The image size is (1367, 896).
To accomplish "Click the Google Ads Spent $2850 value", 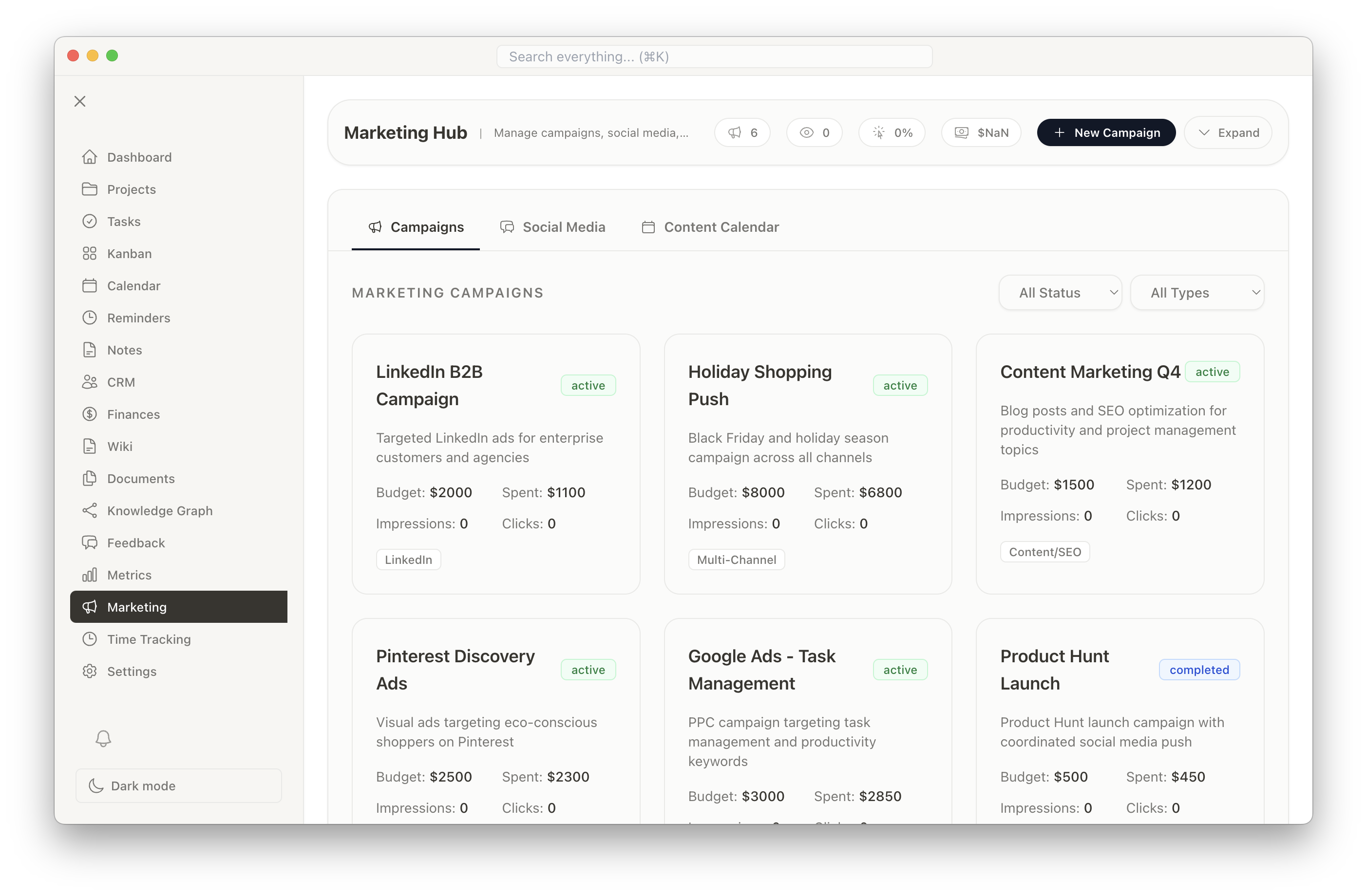I will point(880,796).
